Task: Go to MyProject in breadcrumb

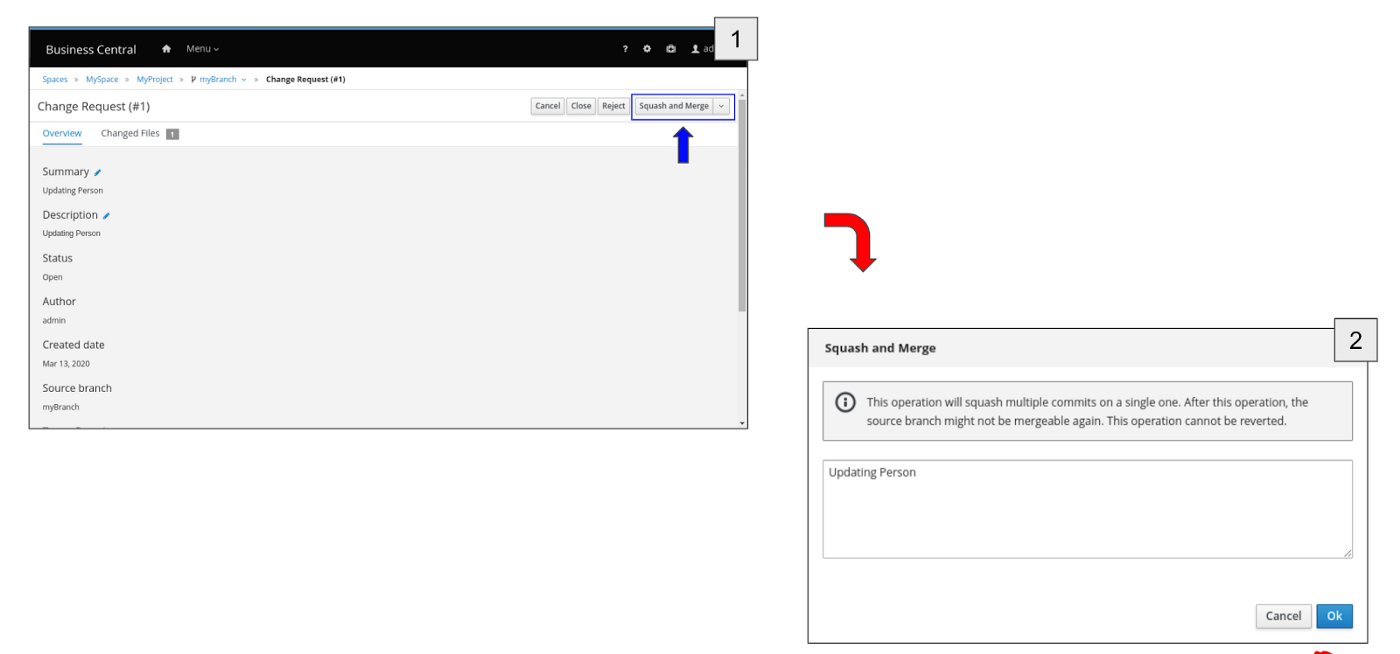Action: (155, 80)
